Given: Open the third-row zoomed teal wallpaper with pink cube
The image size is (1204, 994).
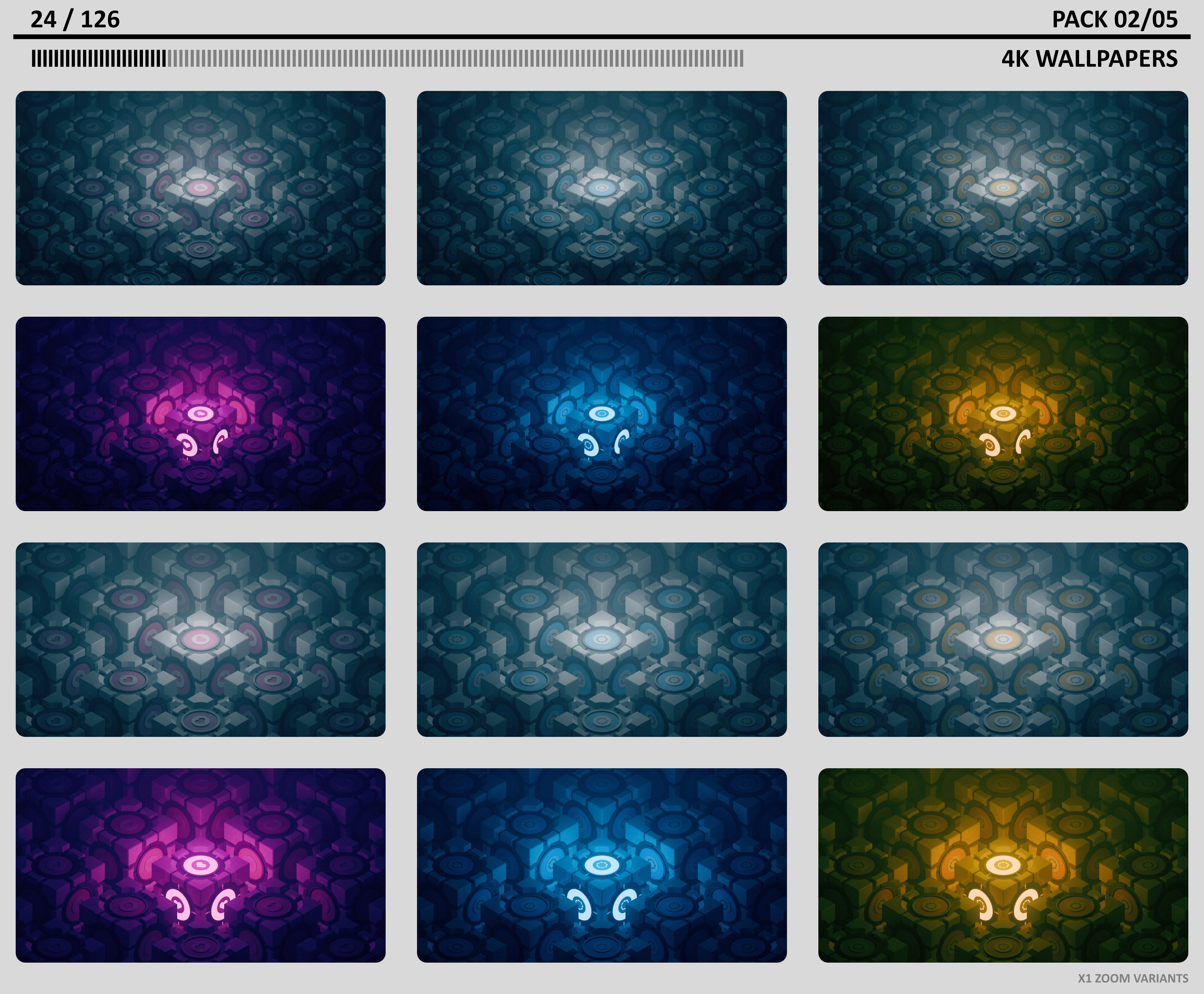Looking at the screenshot, I should [x=200, y=640].
